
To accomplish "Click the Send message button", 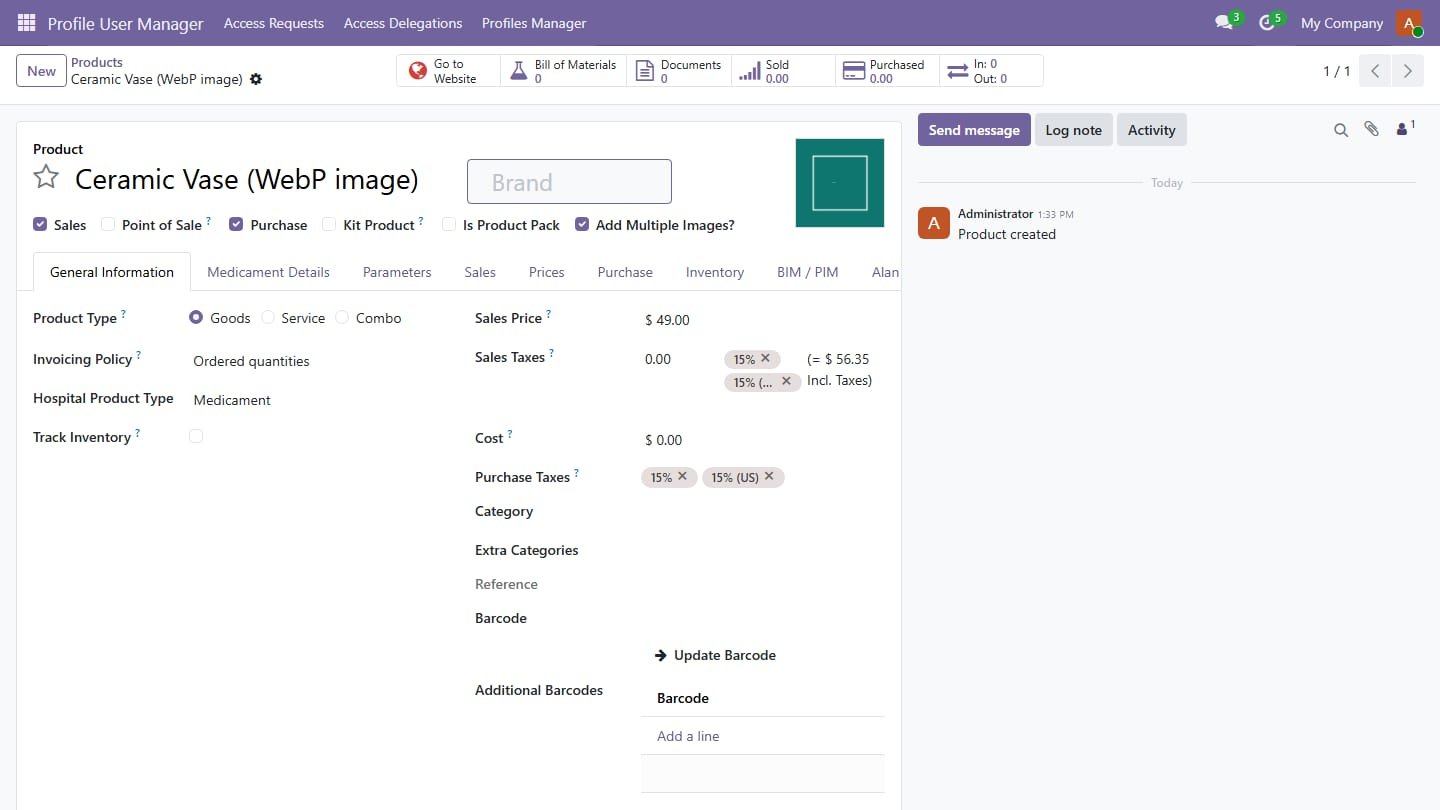I will click(x=974, y=130).
